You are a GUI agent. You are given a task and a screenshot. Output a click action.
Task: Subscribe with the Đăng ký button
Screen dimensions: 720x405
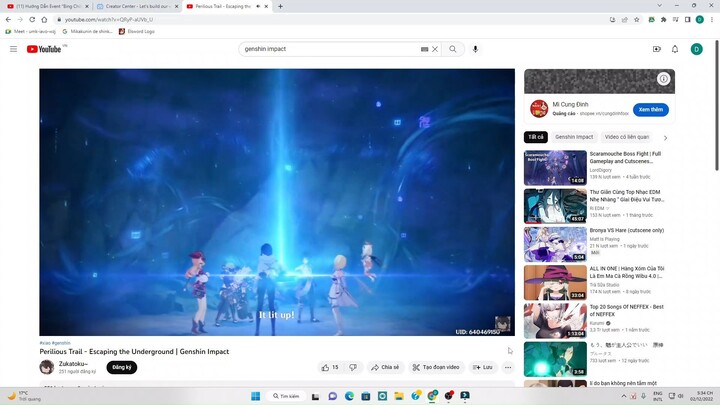point(122,367)
